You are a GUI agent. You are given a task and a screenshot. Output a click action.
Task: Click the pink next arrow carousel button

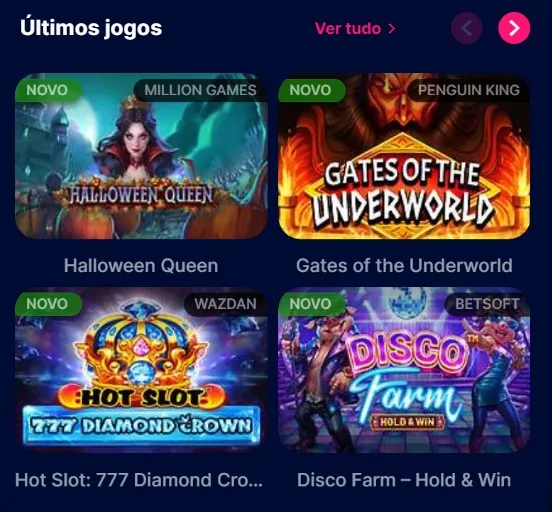(514, 28)
